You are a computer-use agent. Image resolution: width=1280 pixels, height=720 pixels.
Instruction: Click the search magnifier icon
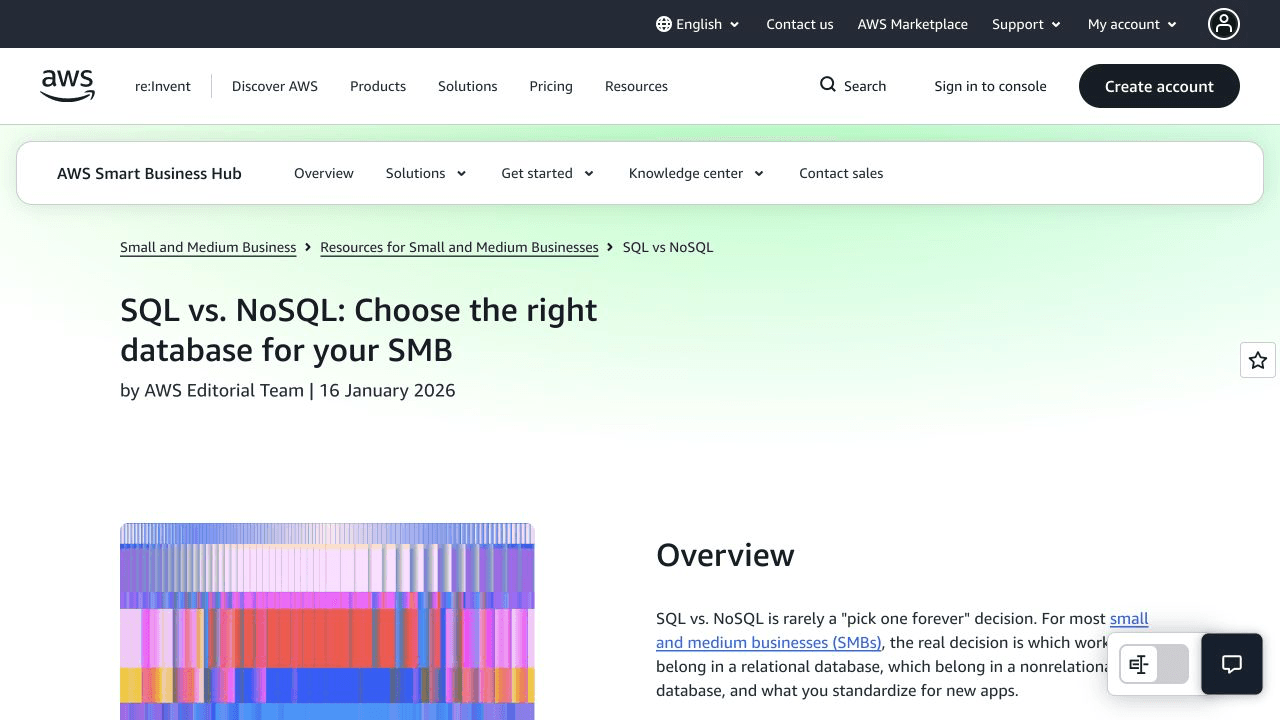828,85
